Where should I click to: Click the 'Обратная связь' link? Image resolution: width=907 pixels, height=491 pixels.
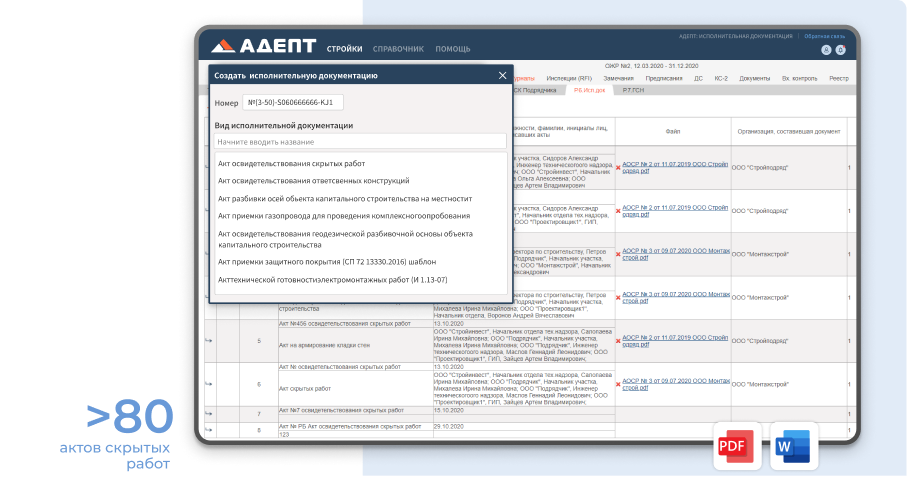(824, 36)
